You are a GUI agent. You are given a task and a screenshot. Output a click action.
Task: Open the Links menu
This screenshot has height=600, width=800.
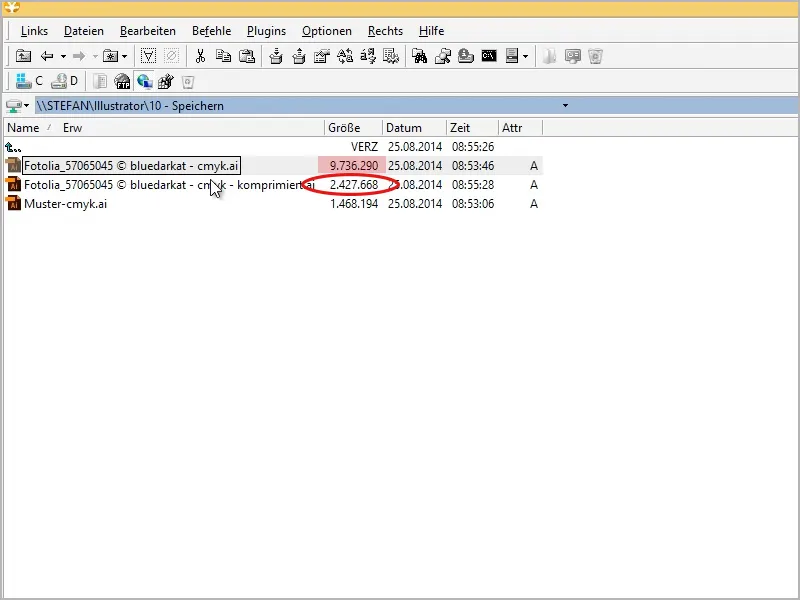coord(34,31)
